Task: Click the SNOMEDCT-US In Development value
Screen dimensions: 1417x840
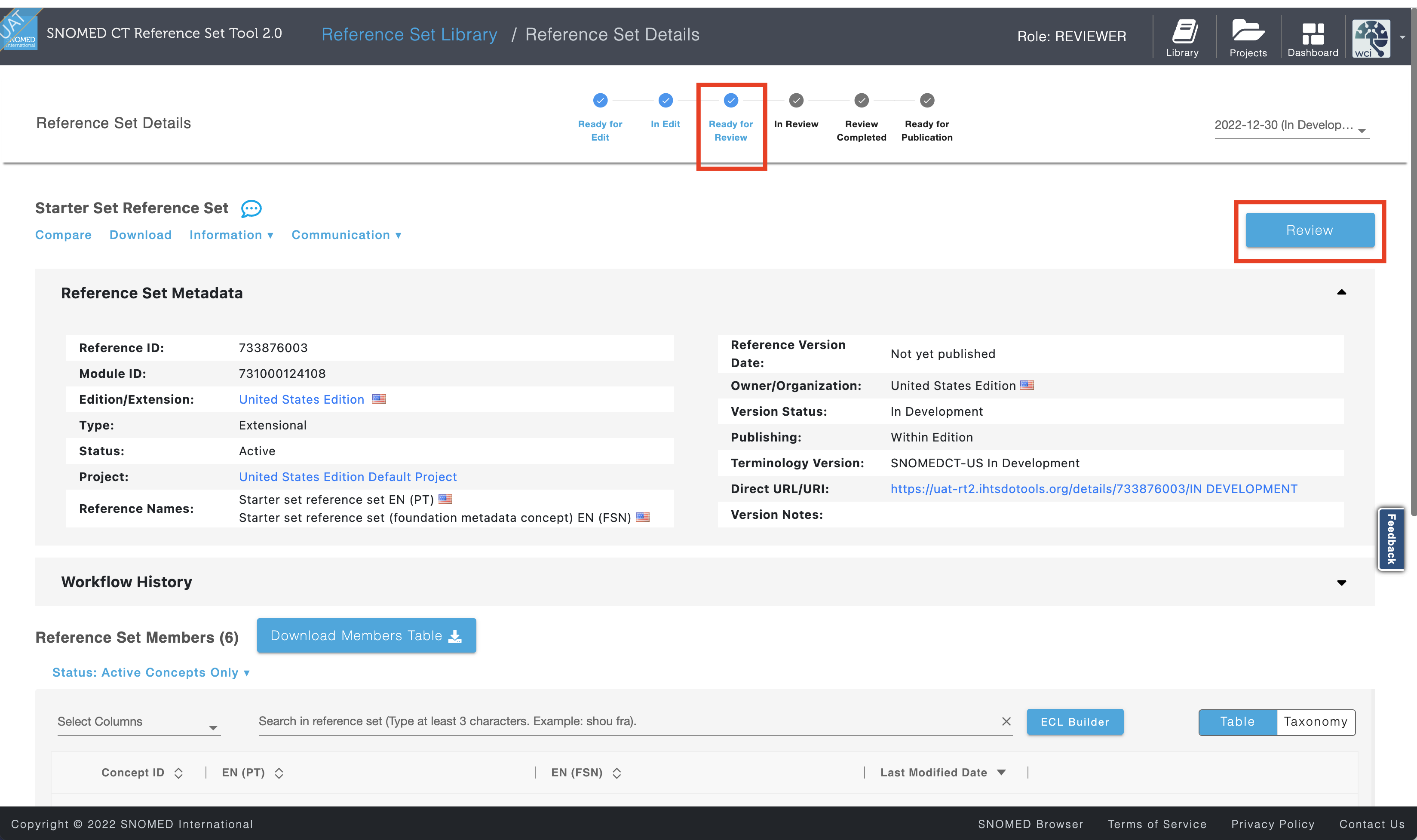Action: (985, 463)
